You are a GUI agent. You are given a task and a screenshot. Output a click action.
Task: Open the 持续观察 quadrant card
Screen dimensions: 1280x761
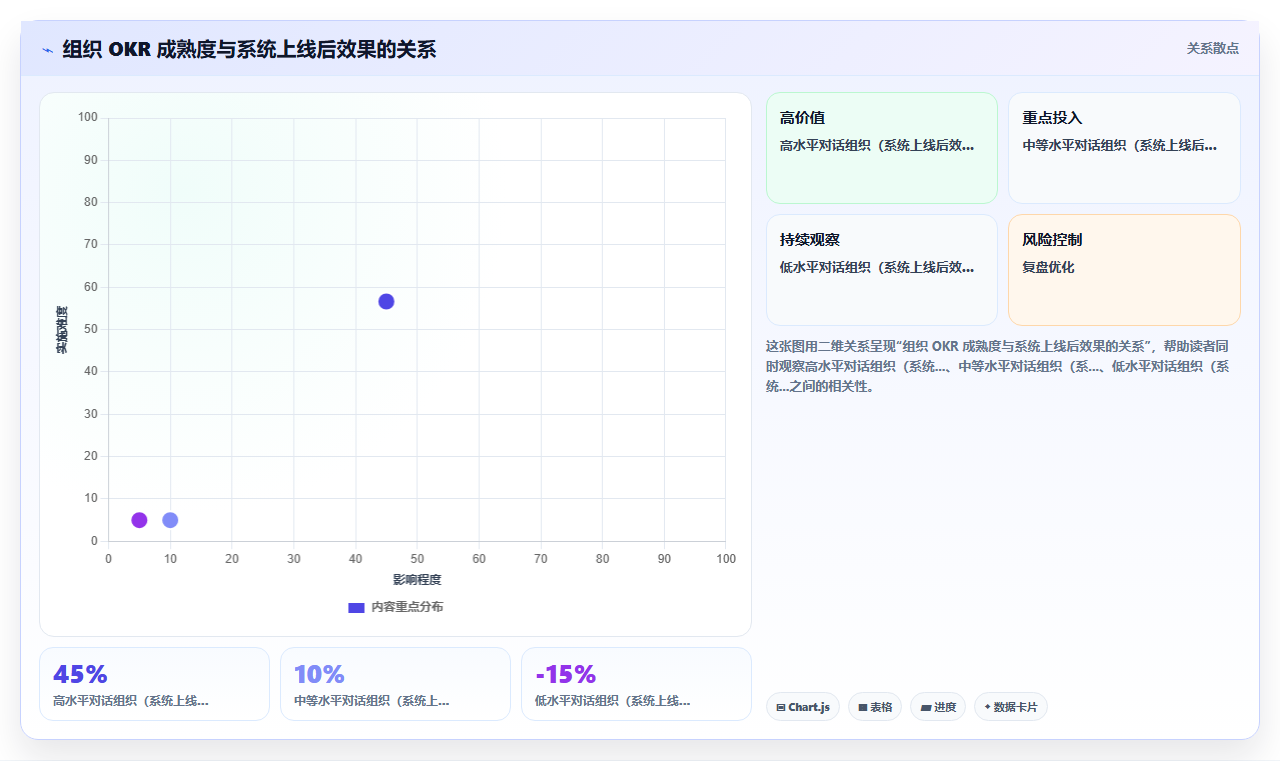point(882,270)
